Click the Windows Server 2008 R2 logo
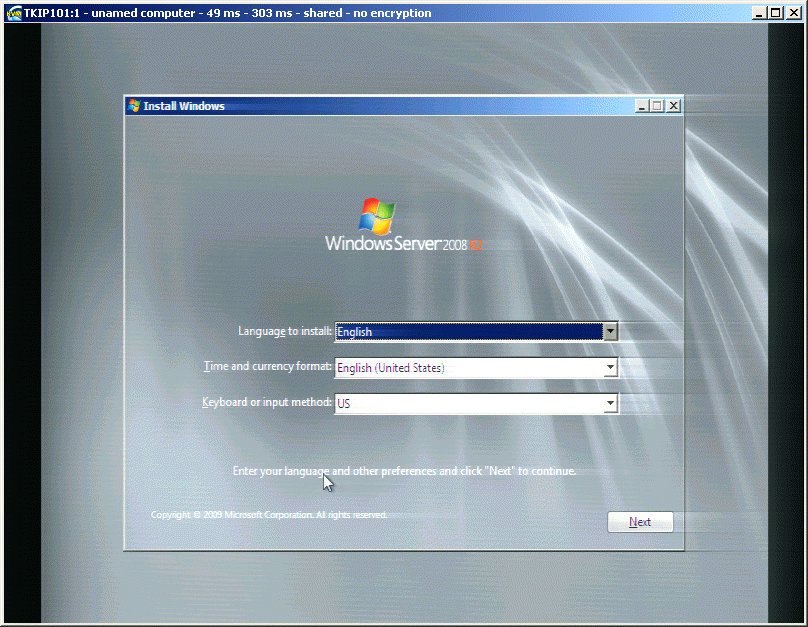 tap(403, 225)
